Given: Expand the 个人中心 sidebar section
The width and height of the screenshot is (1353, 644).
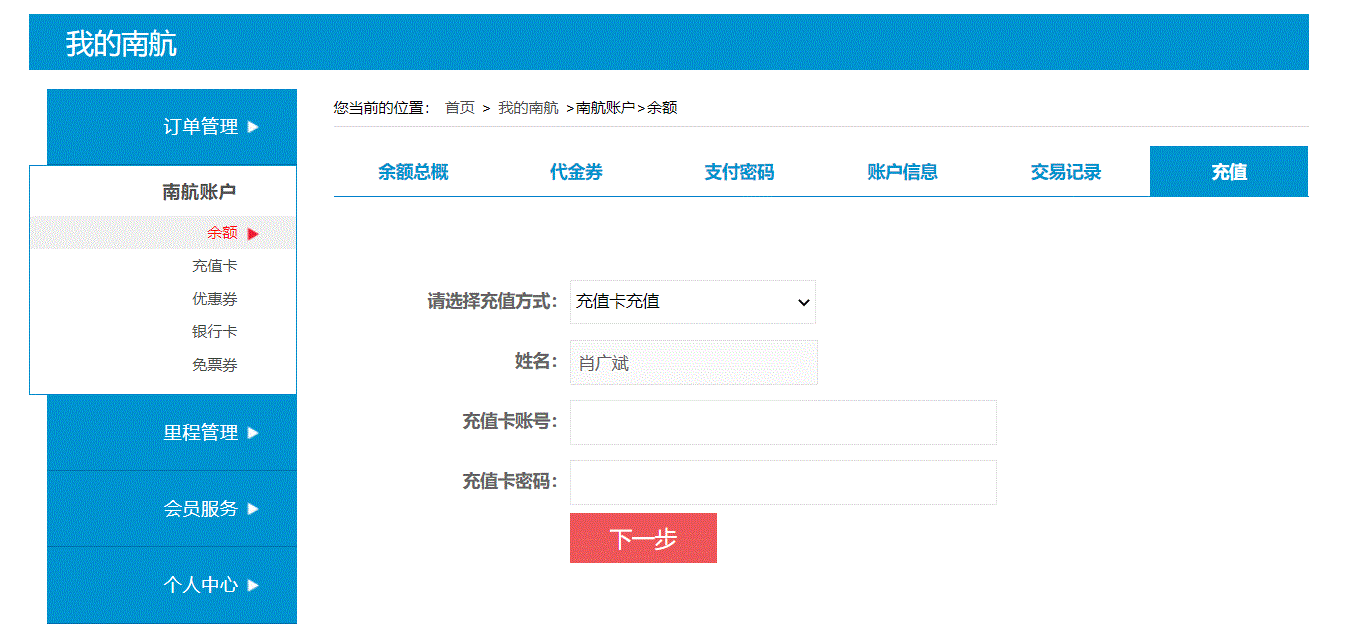Looking at the screenshot, I should (x=172, y=585).
